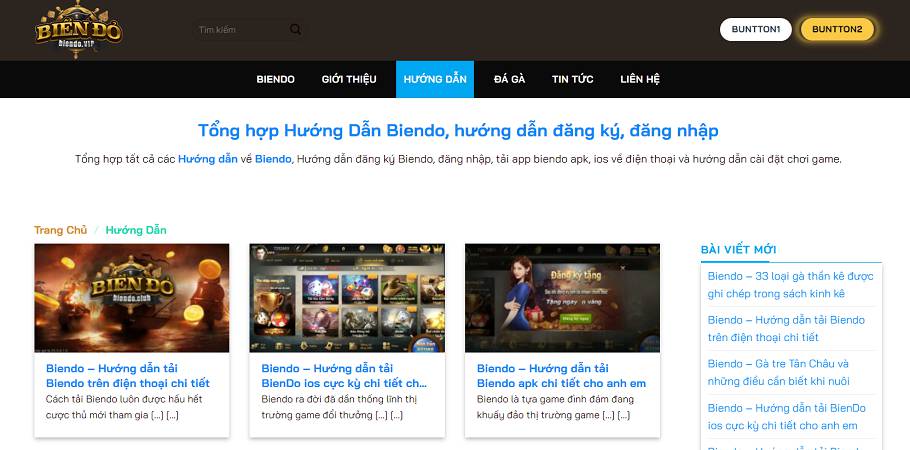This screenshot has height=450, width=910.
Task: Open sidebar post 'Gà tre Tân Châu'
Action: tap(778, 372)
